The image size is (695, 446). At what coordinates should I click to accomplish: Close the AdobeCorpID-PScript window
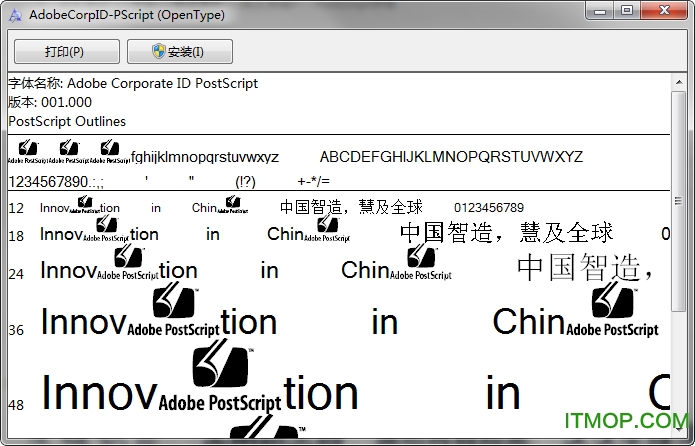[x=664, y=11]
